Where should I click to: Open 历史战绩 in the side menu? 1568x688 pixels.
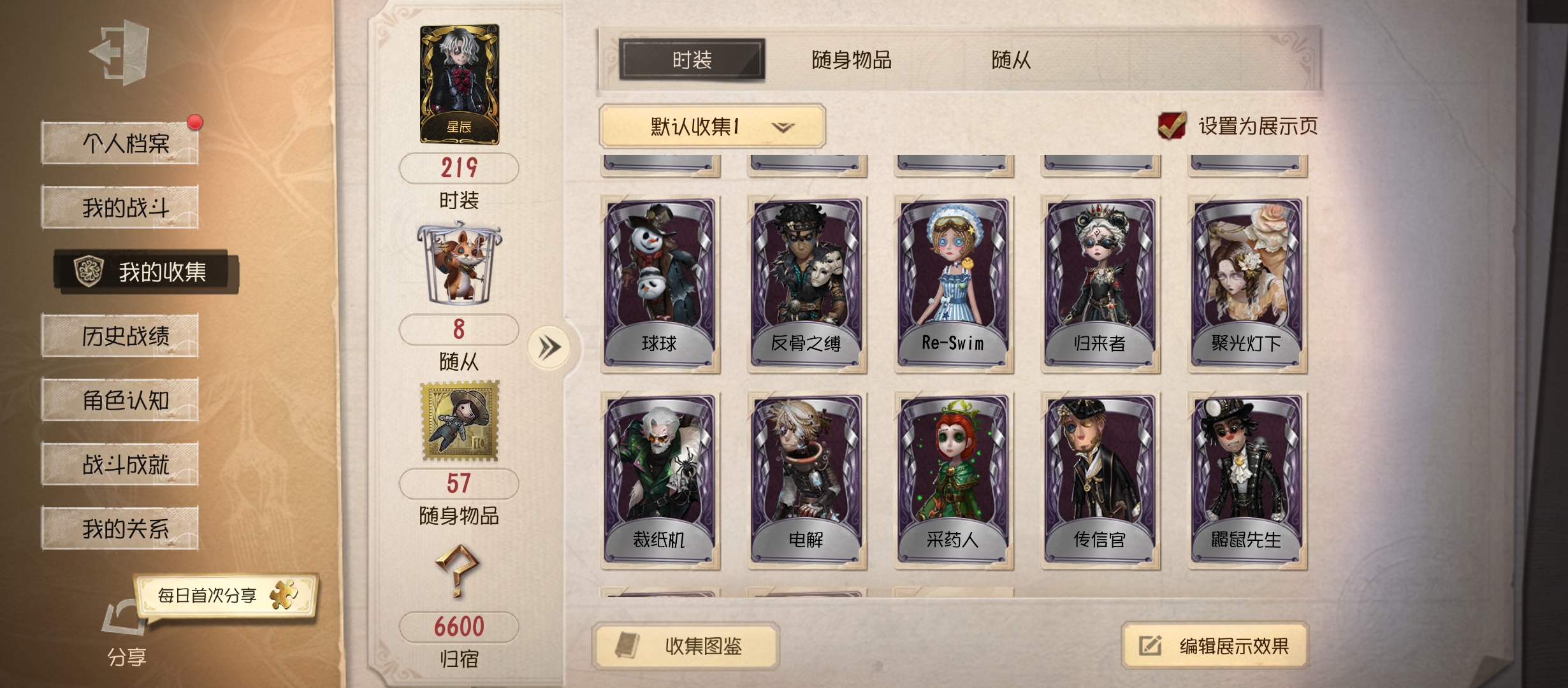click(x=120, y=335)
